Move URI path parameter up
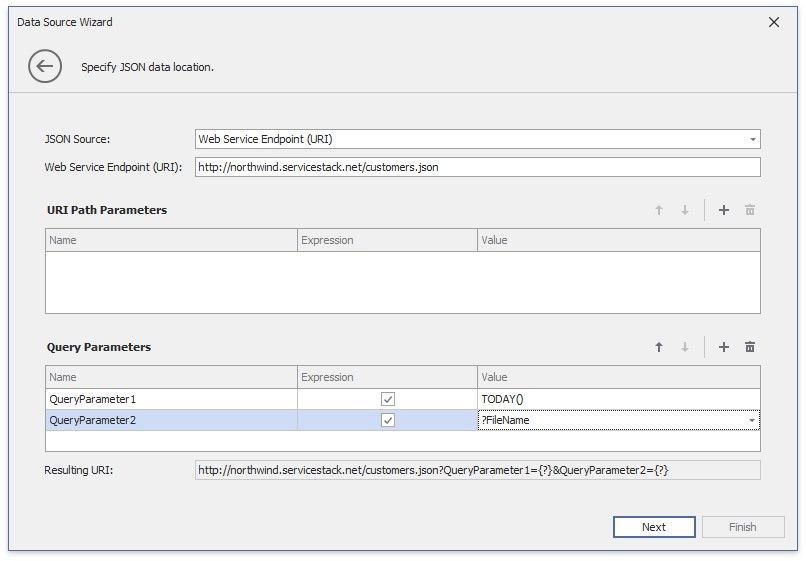806x561 pixels. point(659,210)
